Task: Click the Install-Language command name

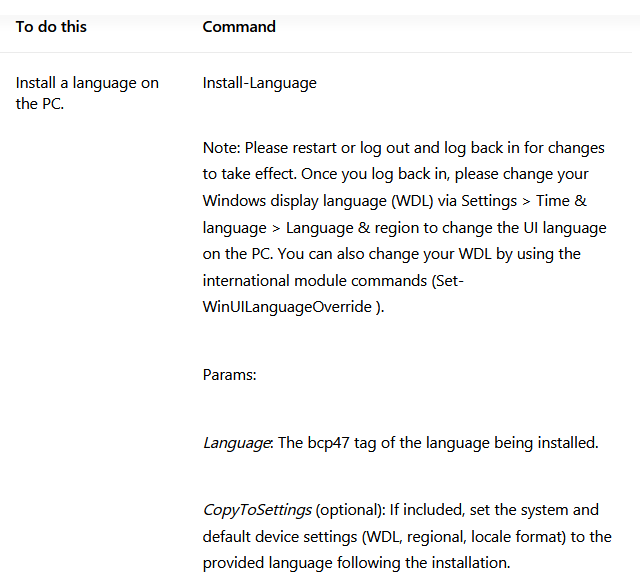Action: click(260, 83)
